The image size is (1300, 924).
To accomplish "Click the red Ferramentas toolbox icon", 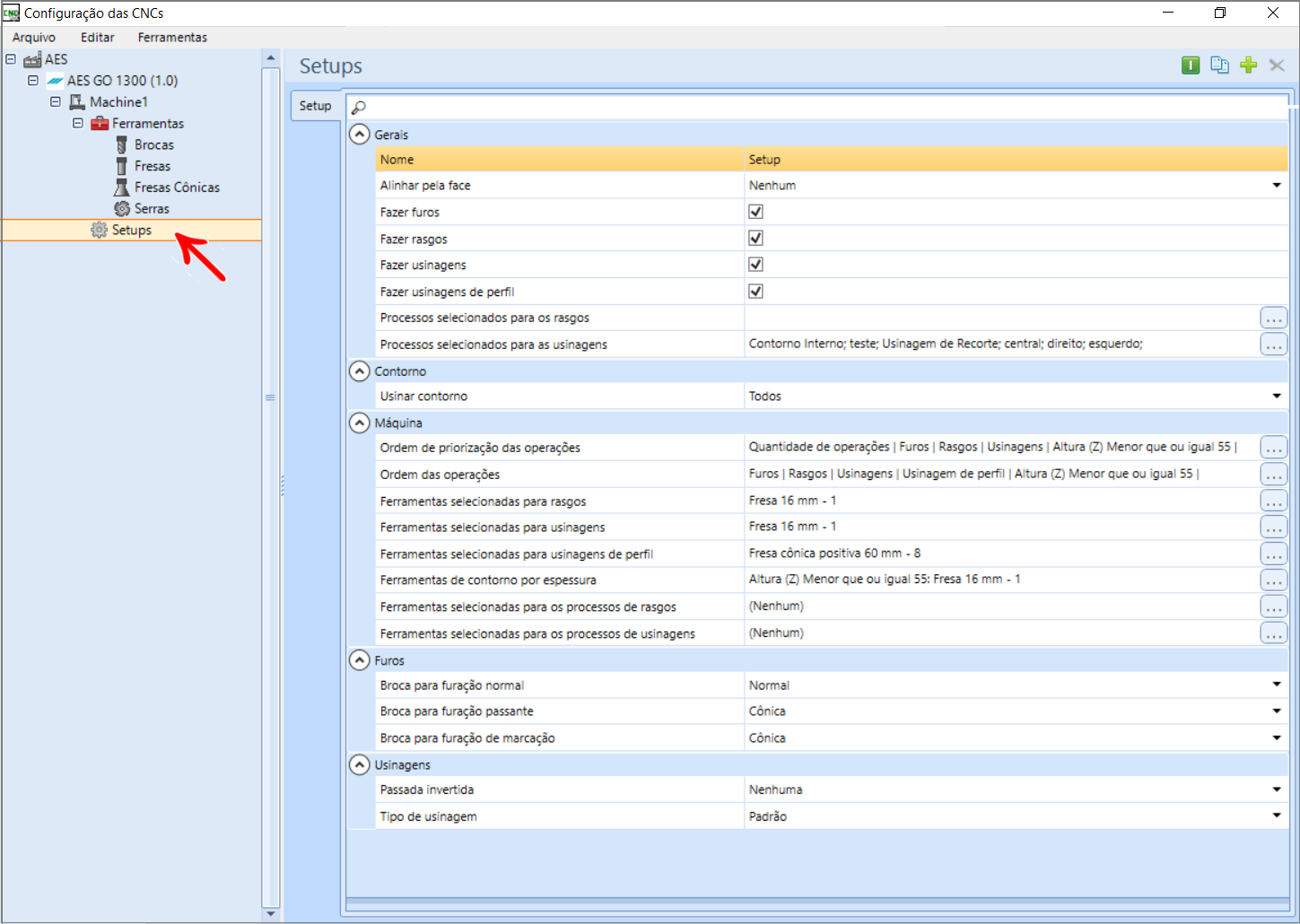I will pyautogui.click(x=100, y=123).
